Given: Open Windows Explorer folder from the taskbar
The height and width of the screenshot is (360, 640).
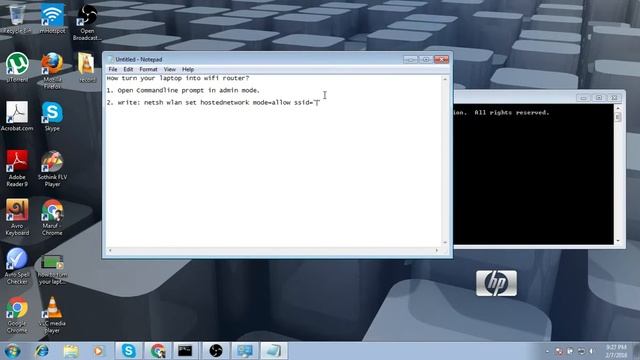Looking at the screenshot, I should click(71, 351).
